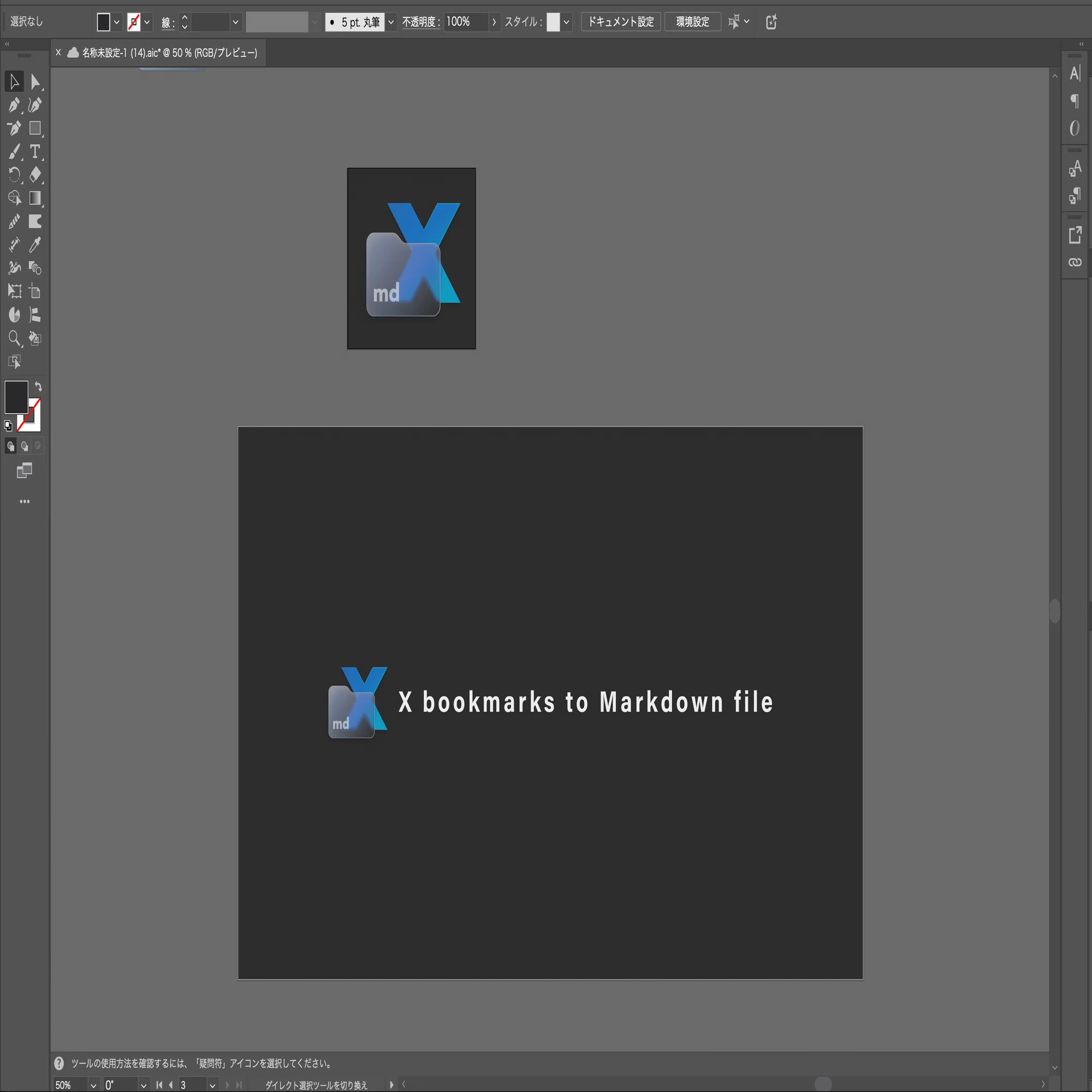Select the Live Paint Bucket tool

click(35, 339)
